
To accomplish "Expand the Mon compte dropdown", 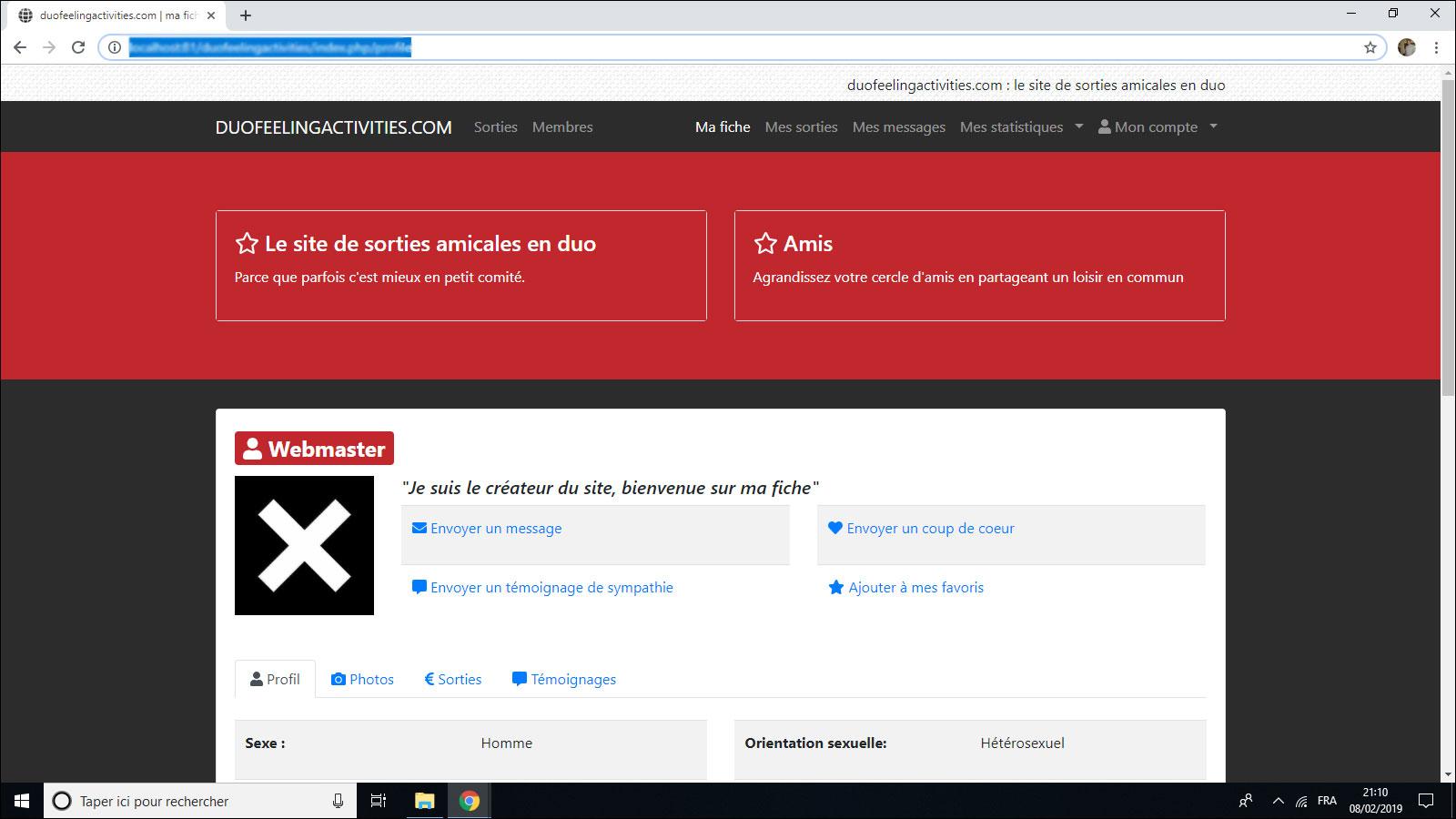I will tap(1157, 127).
